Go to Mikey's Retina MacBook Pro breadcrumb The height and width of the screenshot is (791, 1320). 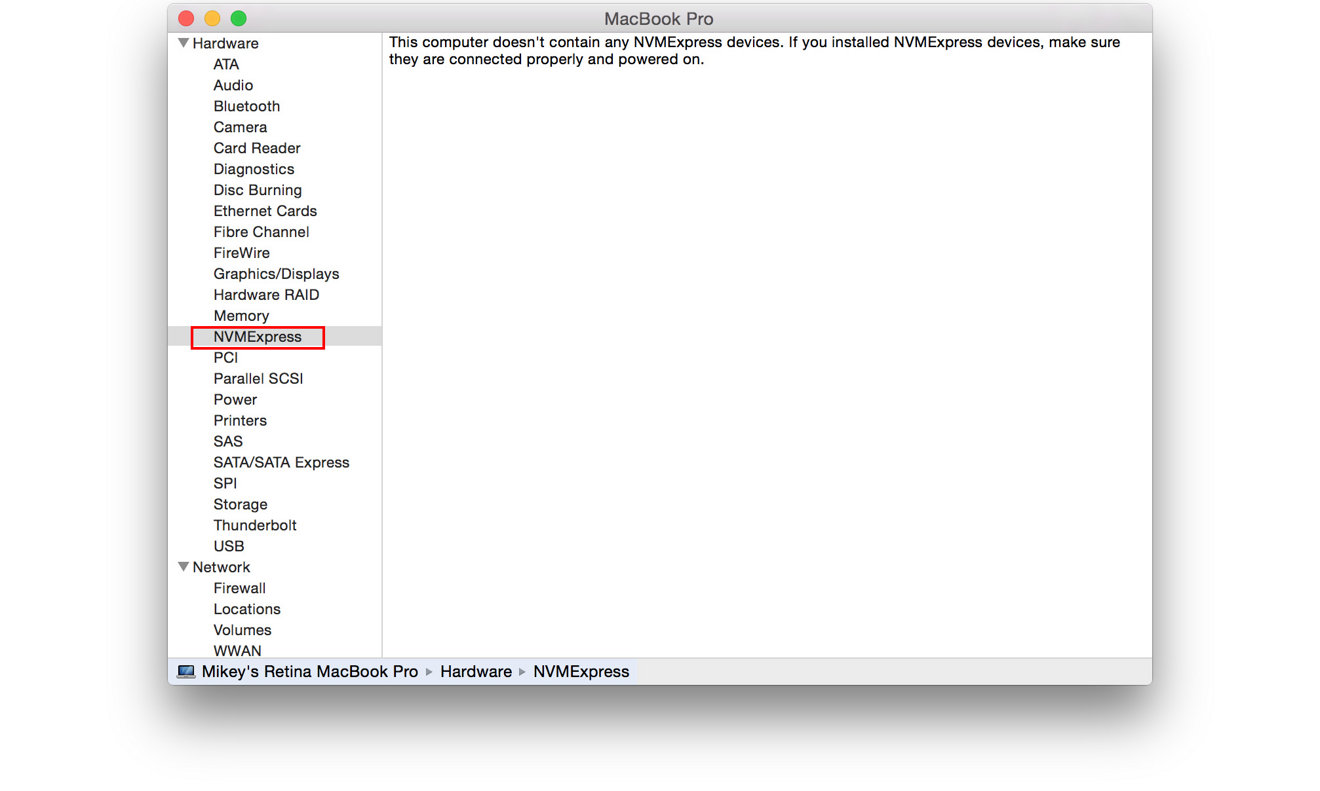pos(310,672)
